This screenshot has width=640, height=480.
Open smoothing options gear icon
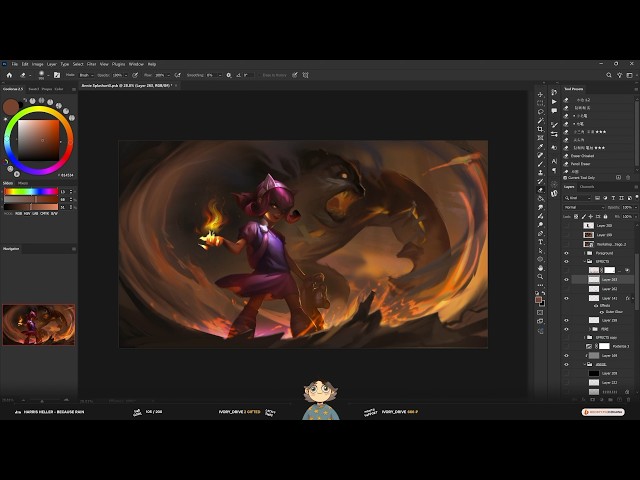click(x=229, y=75)
